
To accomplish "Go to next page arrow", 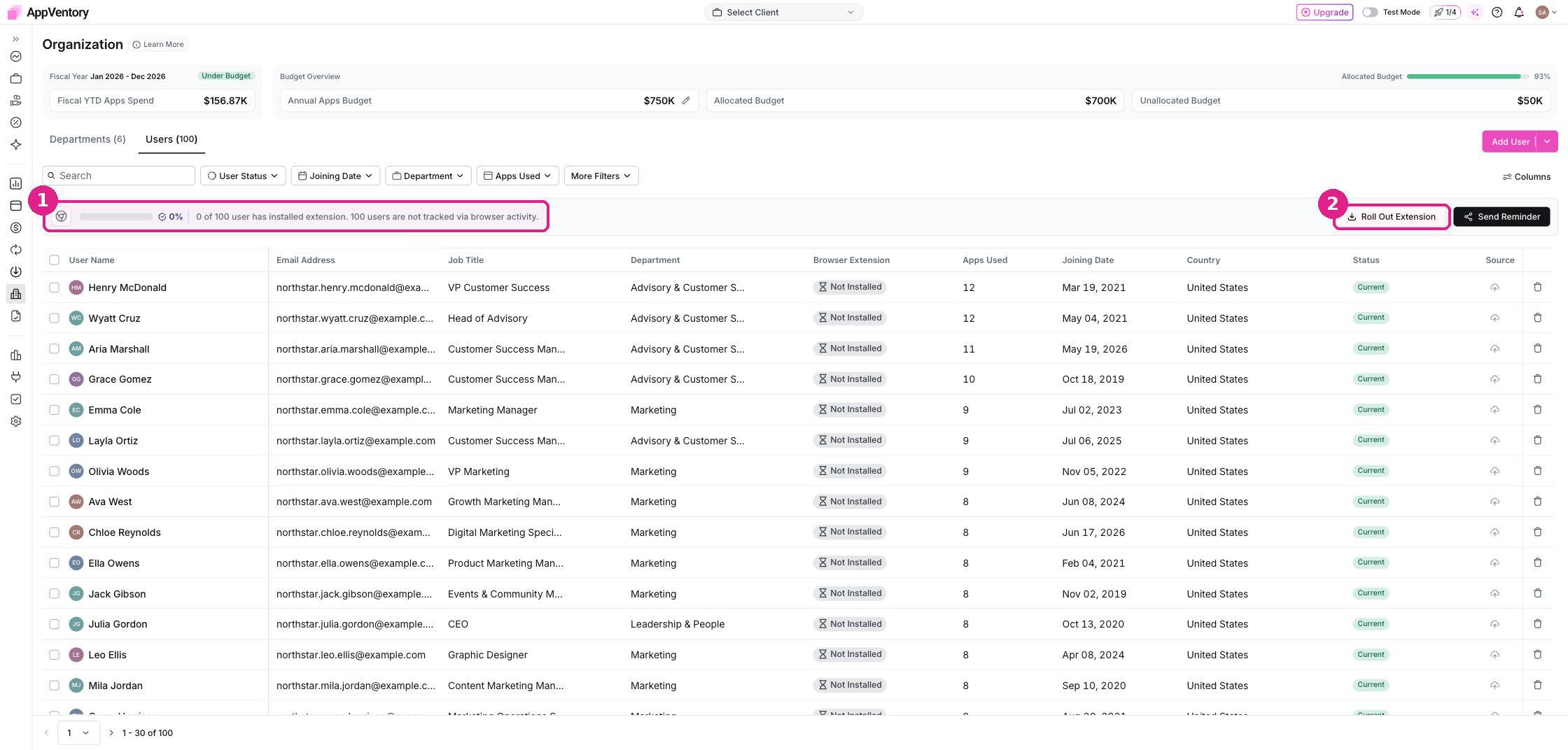I will point(111,733).
